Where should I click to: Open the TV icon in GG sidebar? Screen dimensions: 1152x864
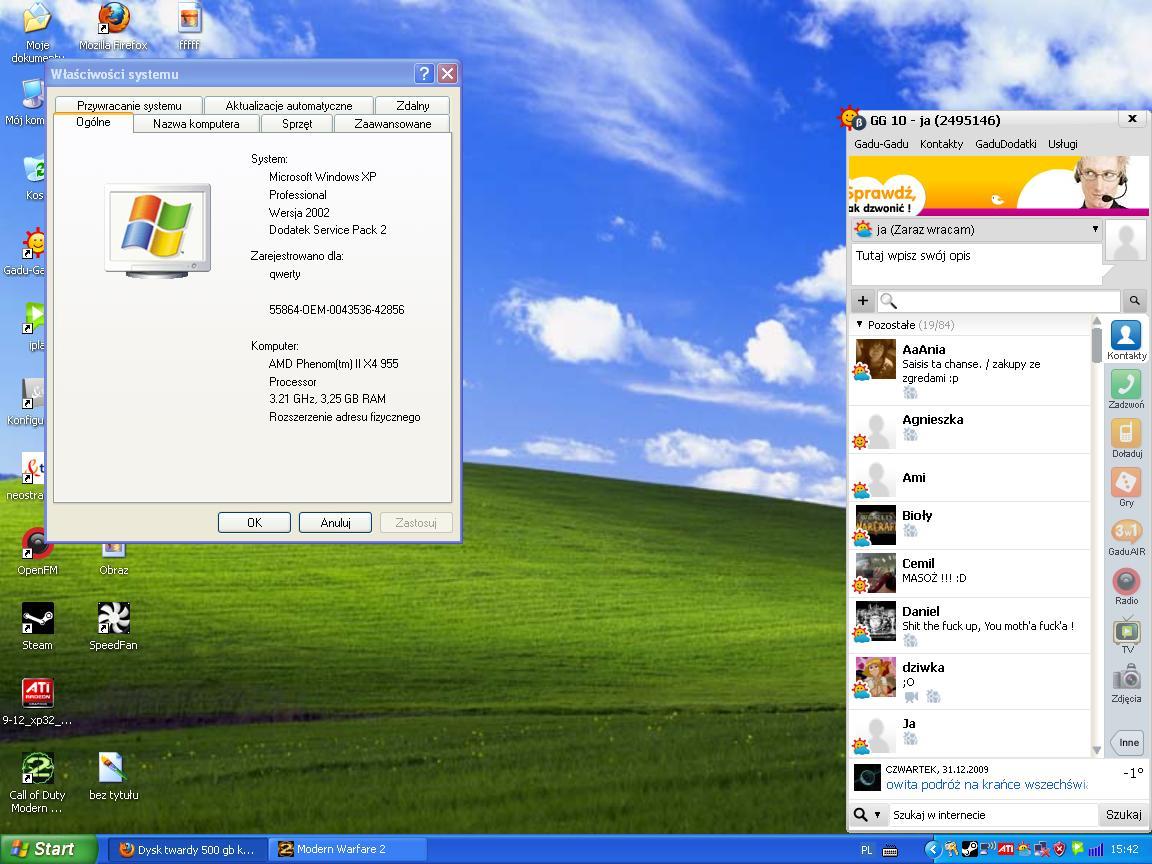[1126, 635]
